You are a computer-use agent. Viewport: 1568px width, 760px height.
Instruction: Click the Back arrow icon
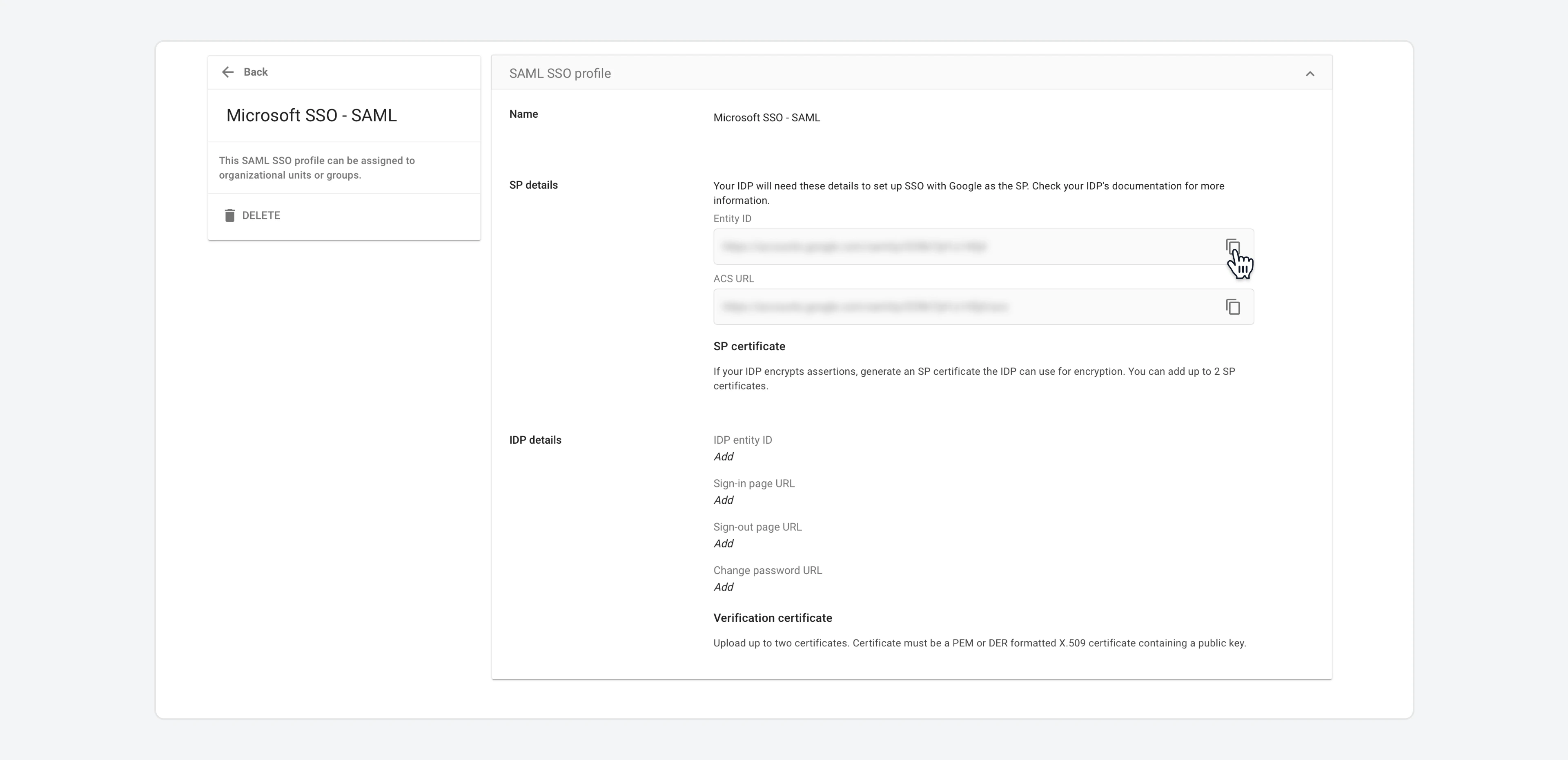pyautogui.click(x=228, y=72)
